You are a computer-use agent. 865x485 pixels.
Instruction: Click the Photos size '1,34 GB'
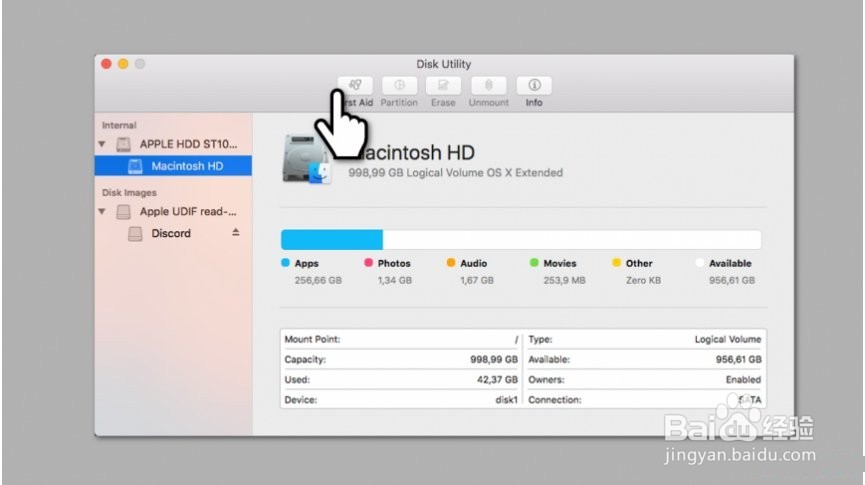click(x=394, y=280)
